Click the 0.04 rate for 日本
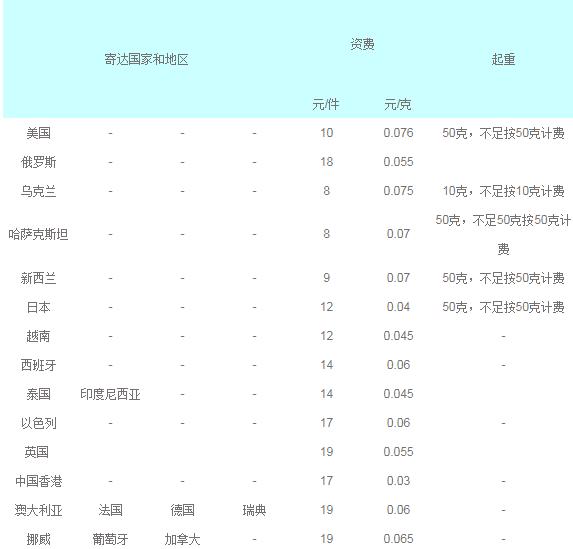 click(398, 307)
